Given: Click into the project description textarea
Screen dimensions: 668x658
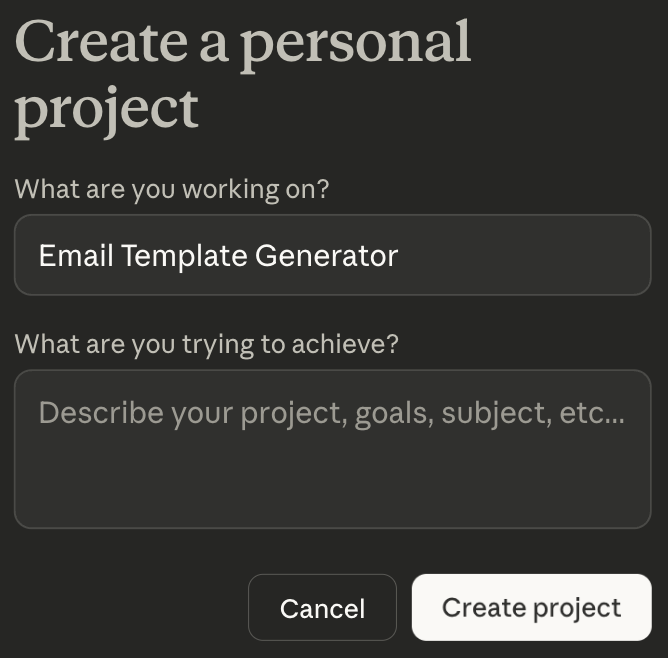Looking at the screenshot, I should pos(332,449).
